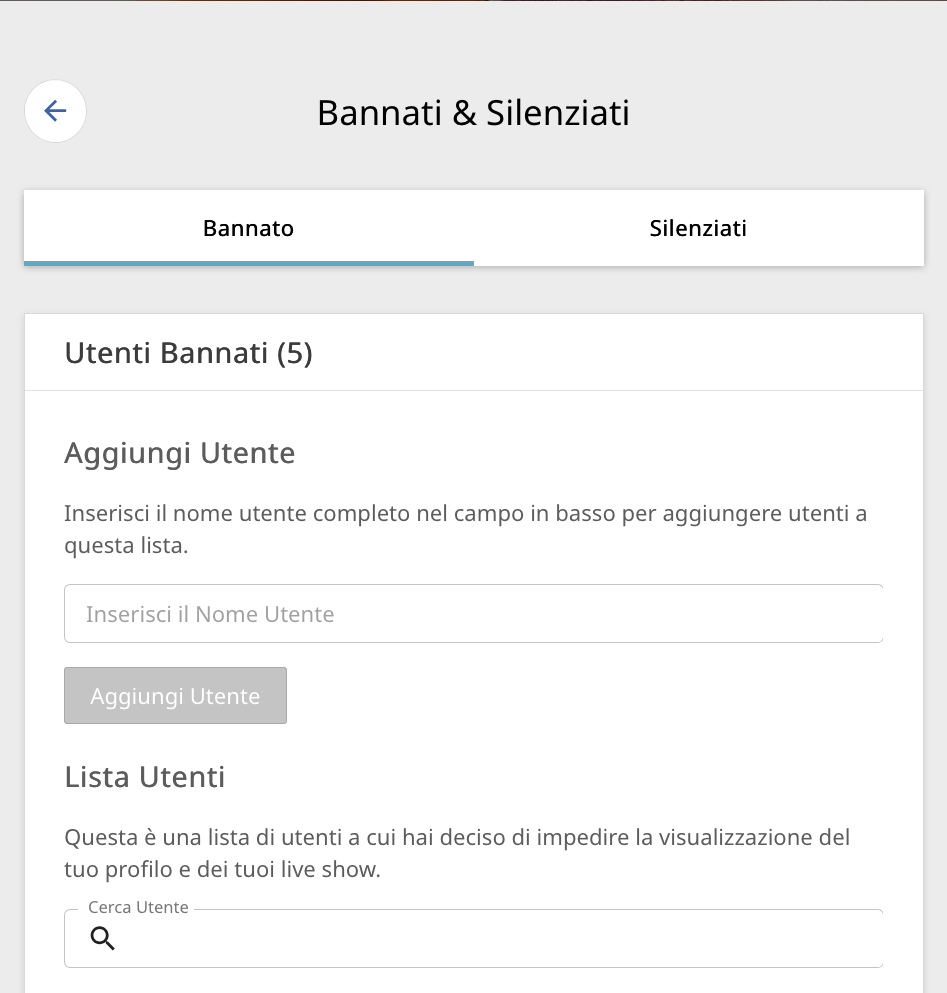The height and width of the screenshot is (993, 947).
Task: Click the Utenti Bannati (5) header
Action: coord(189,353)
